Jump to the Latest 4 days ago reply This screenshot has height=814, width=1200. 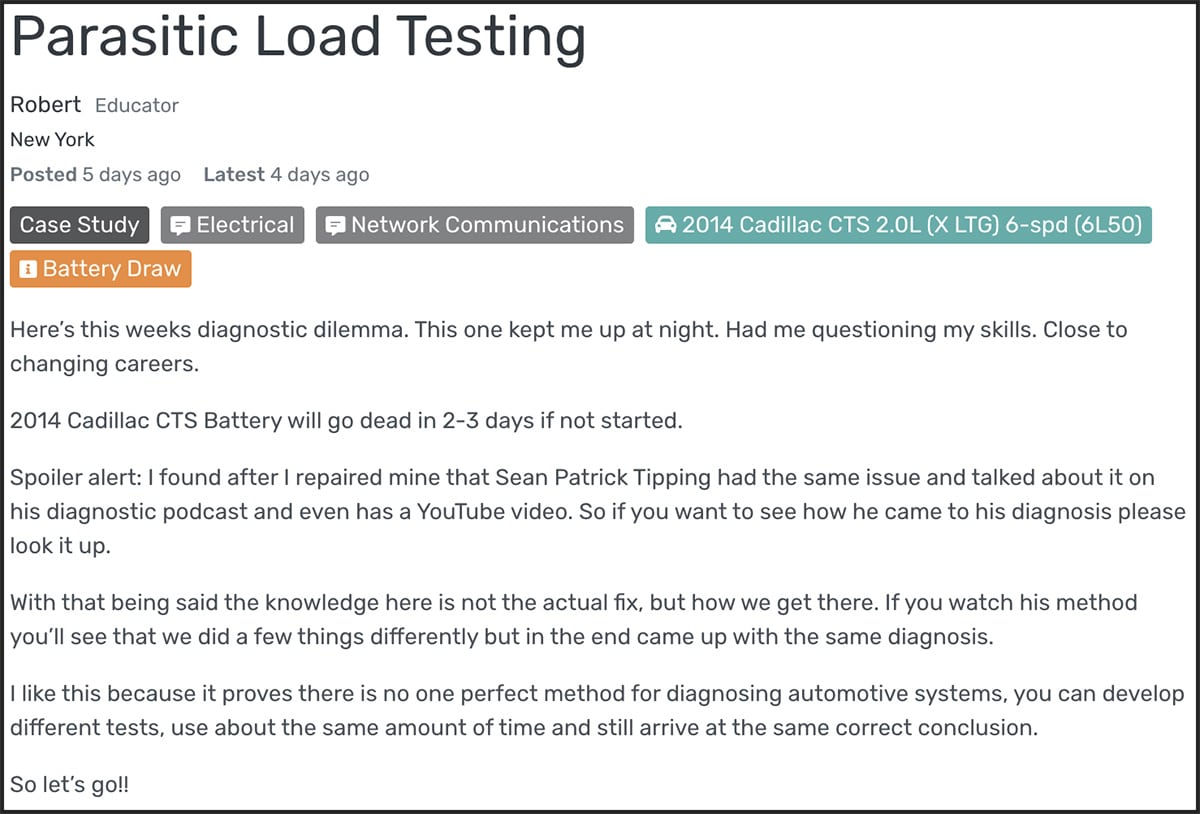286,175
